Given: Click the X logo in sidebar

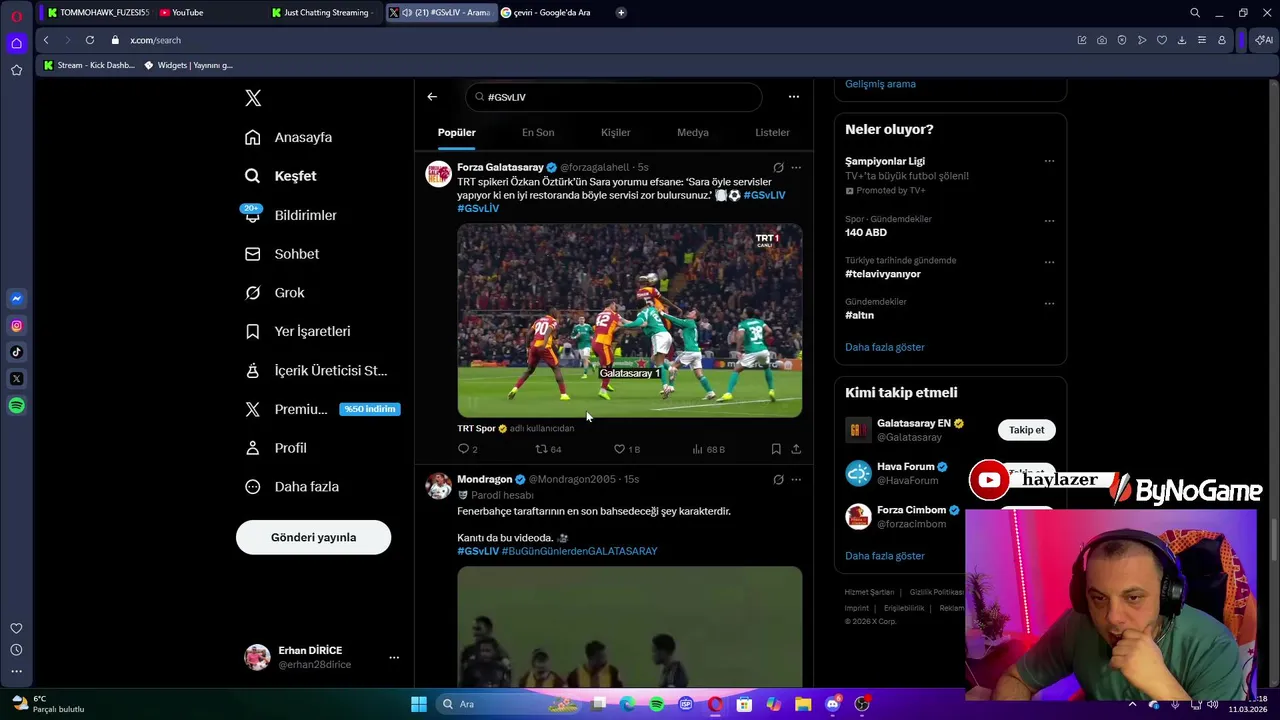Looking at the screenshot, I should [253, 98].
